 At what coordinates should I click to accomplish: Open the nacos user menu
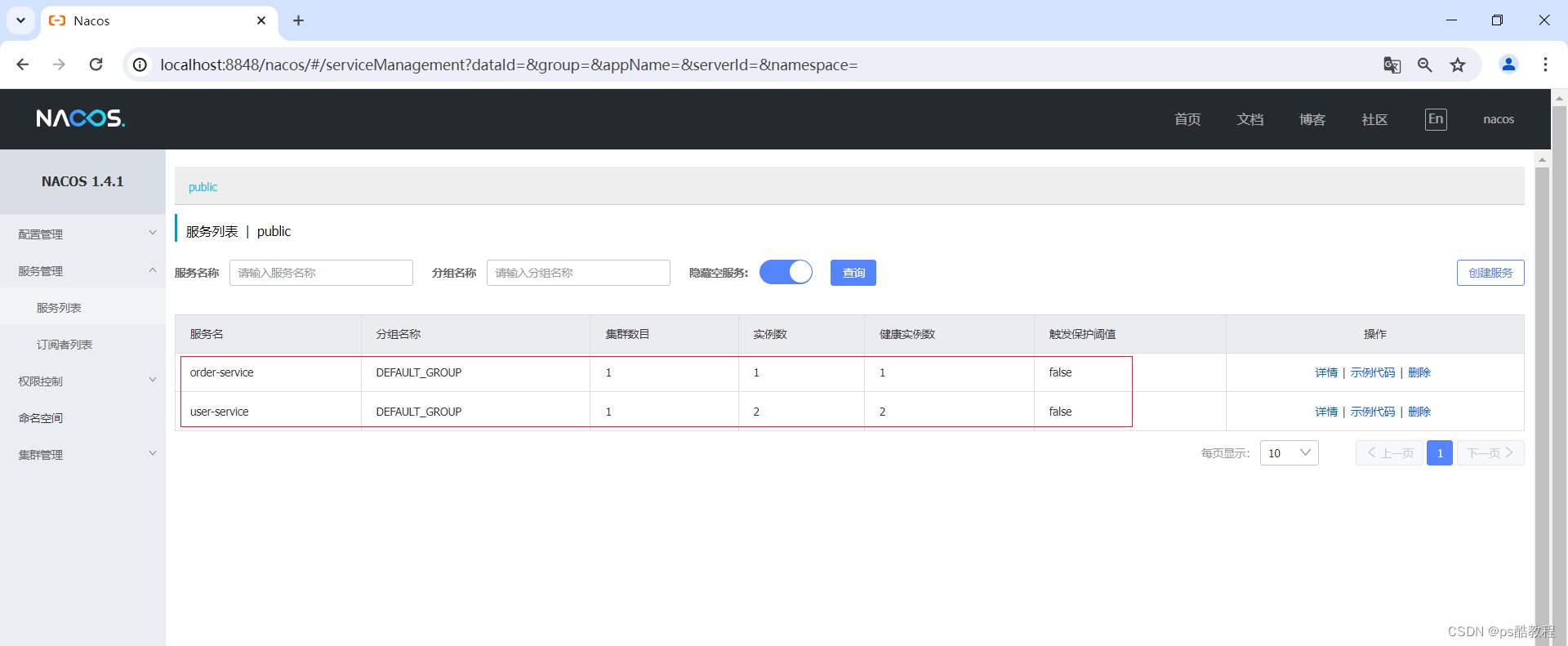coord(1499,119)
